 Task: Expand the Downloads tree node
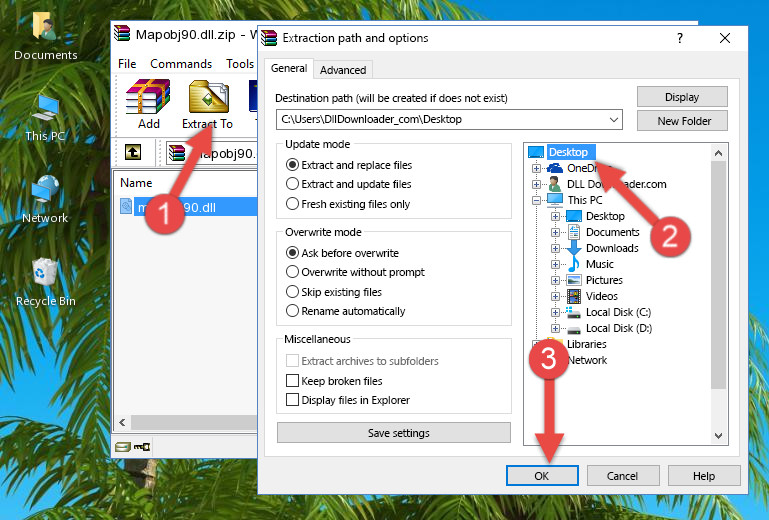(555, 248)
